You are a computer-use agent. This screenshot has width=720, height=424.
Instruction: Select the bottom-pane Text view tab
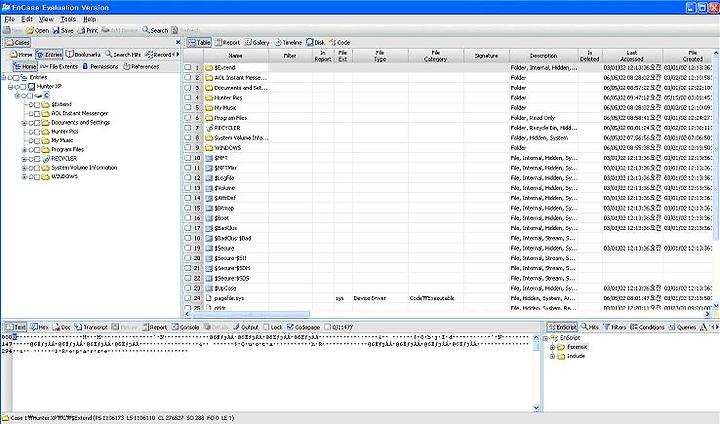15,327
